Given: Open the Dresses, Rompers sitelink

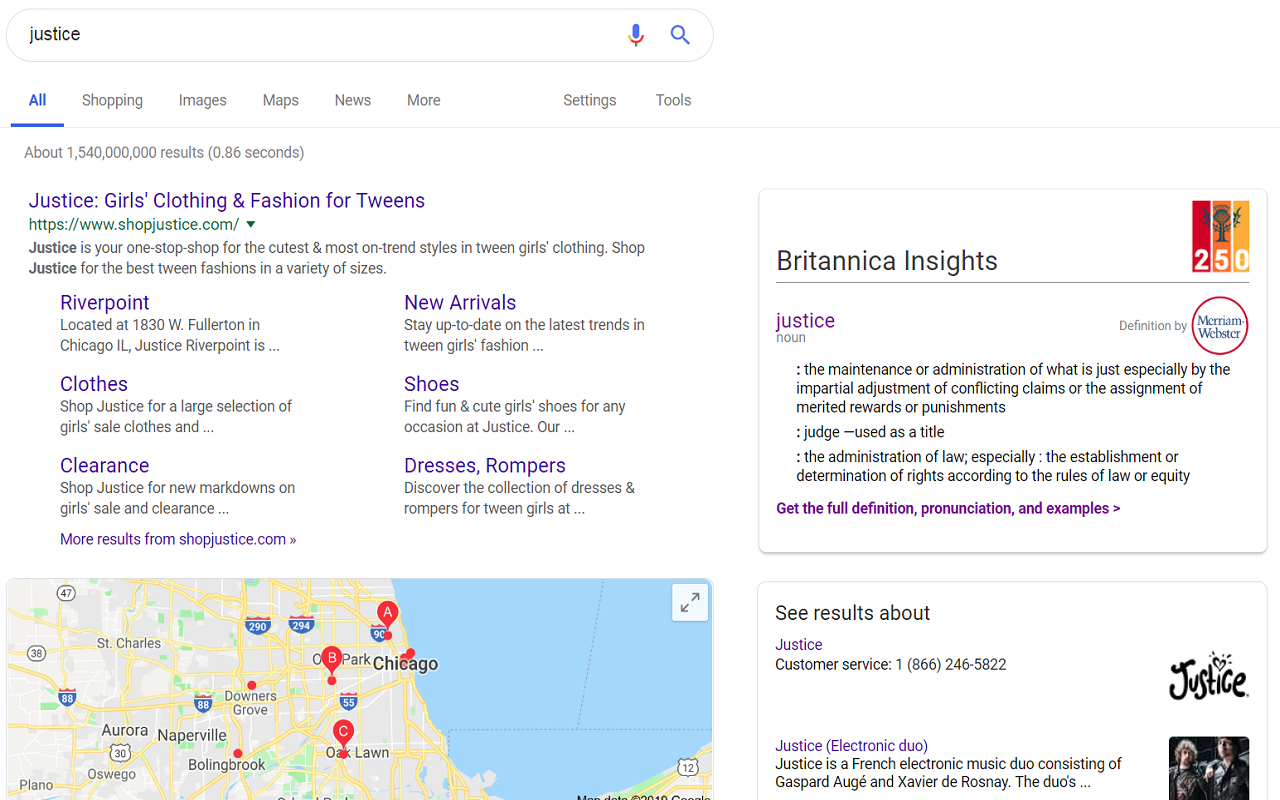Looking at the screenshot, I should [x=485, y=465].
